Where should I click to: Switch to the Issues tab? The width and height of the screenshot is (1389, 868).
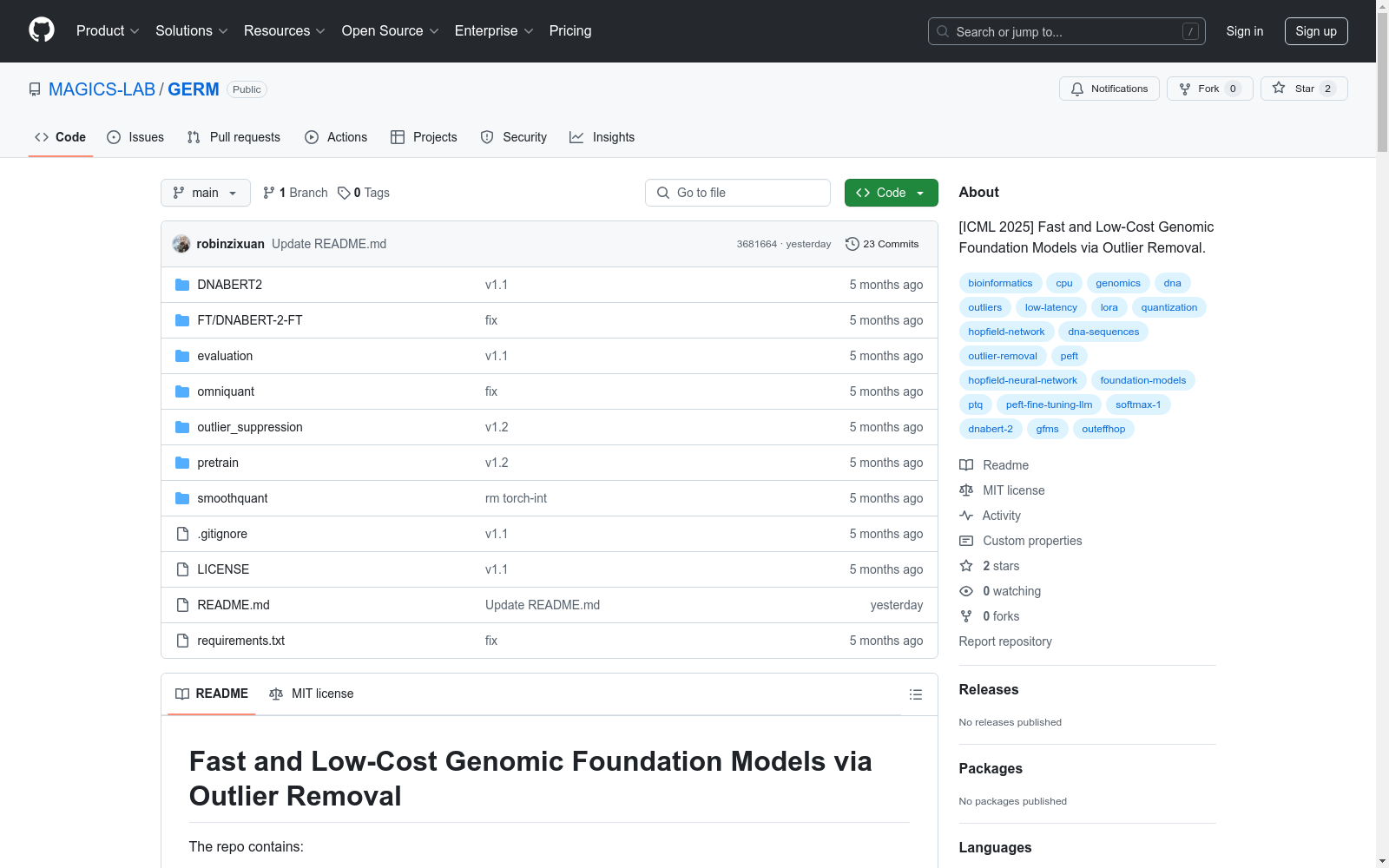coord(135,137)
